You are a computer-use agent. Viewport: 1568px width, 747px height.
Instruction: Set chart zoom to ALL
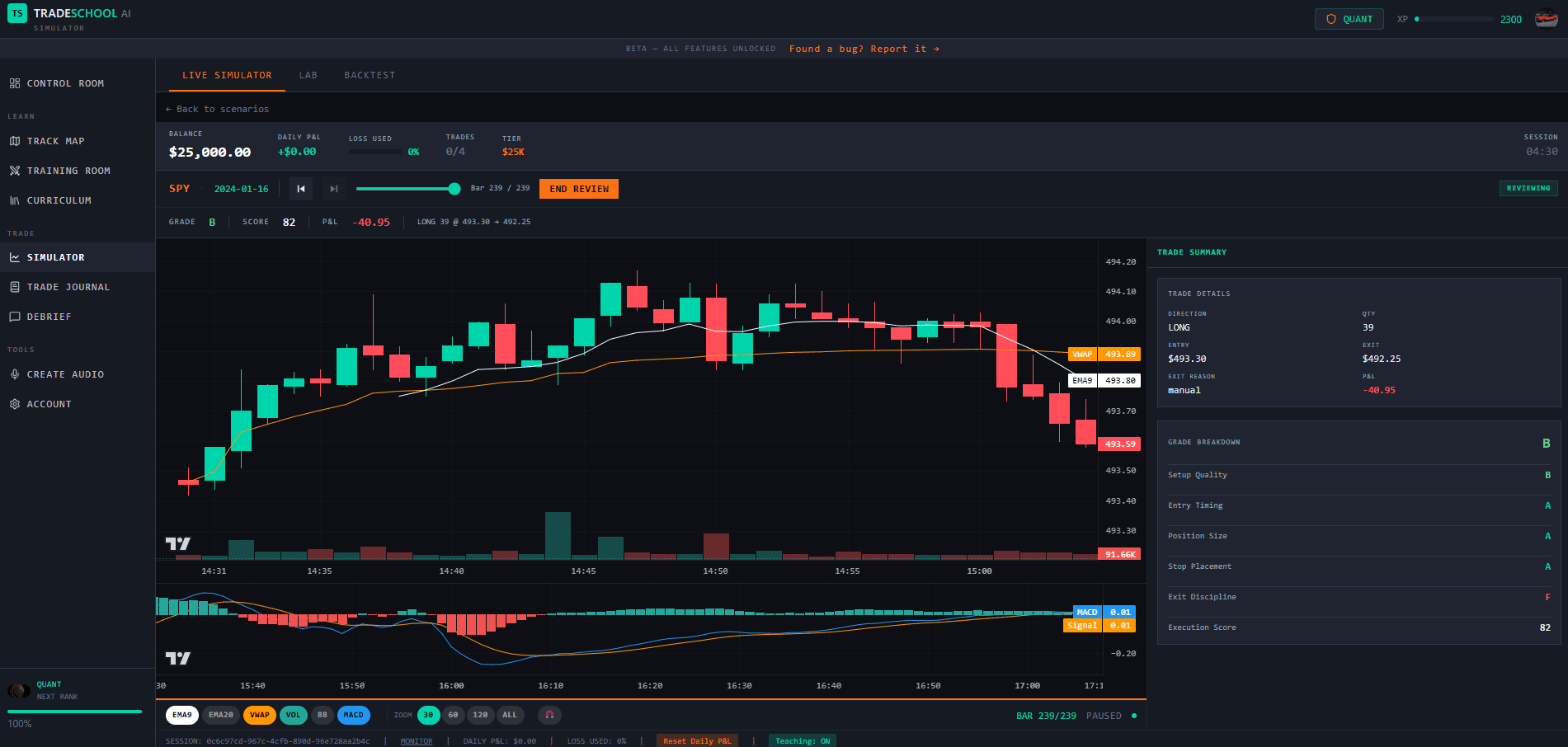(x=510, y=715)
